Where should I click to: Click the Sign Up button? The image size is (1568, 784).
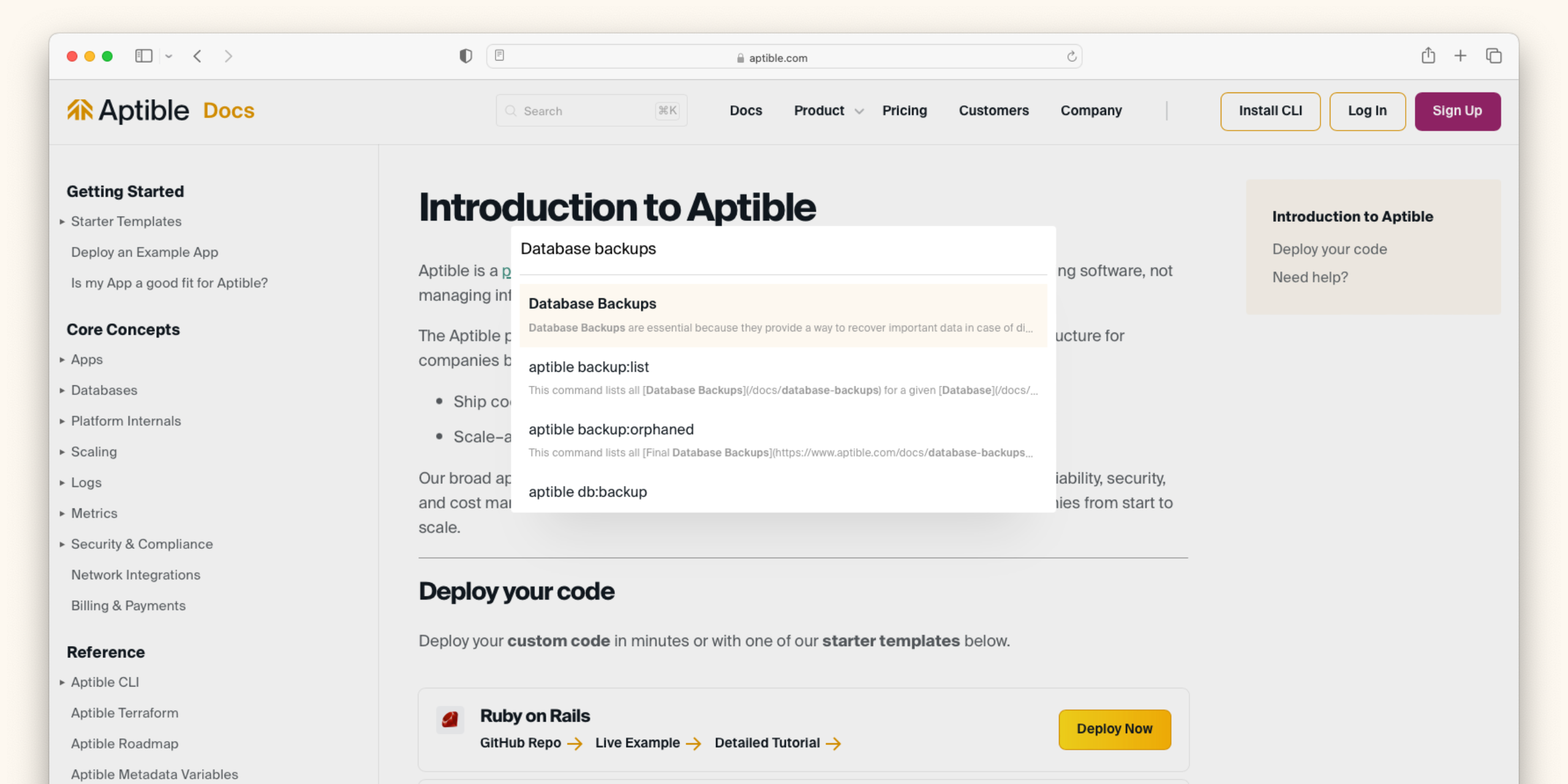pyautogui.click(x=1457, y=111)
